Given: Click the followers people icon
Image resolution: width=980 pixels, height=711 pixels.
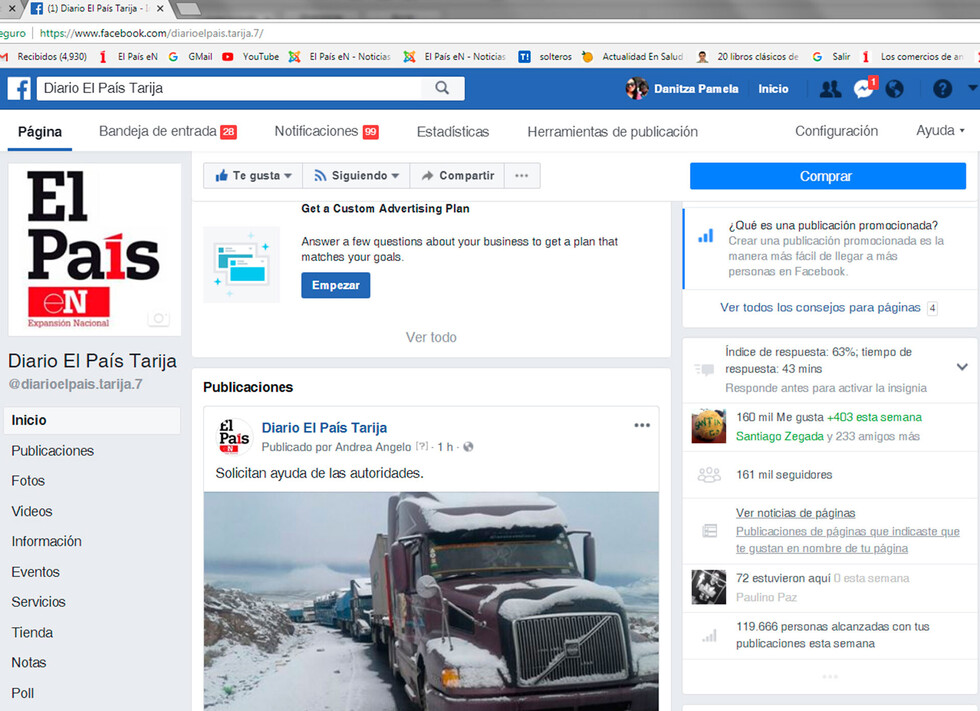Looking at the screenshot, I should click(x=709, y=475).
